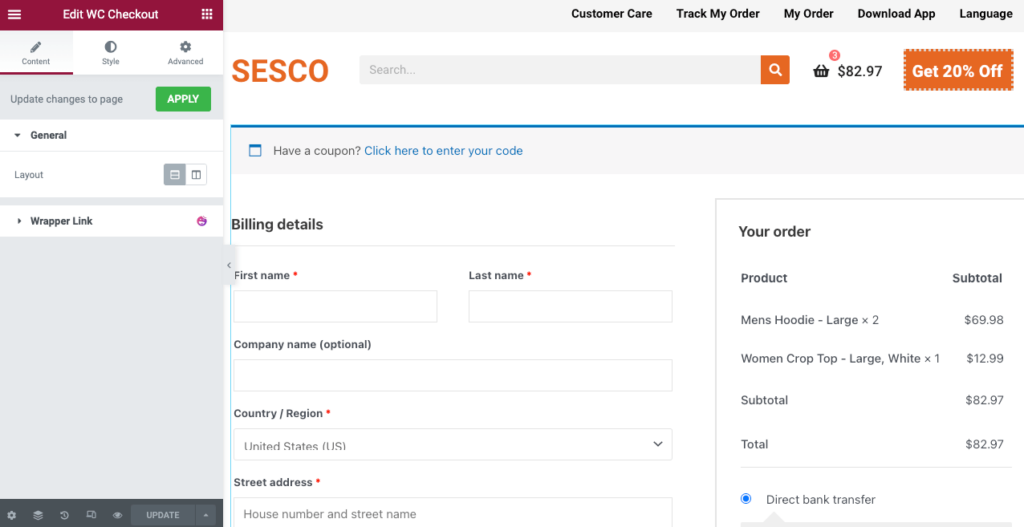Open the shopping basket cart icon
1024x527 pixels.
coord(821,71)
